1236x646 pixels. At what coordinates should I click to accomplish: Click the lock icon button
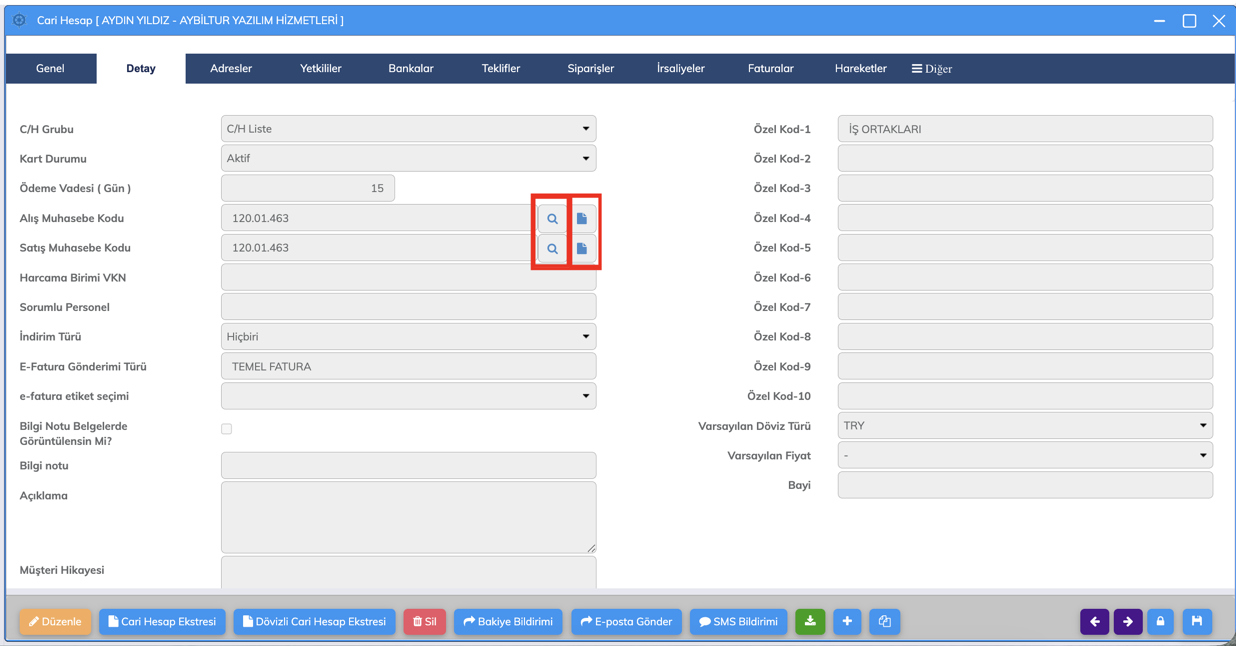tap(1161, 622)
